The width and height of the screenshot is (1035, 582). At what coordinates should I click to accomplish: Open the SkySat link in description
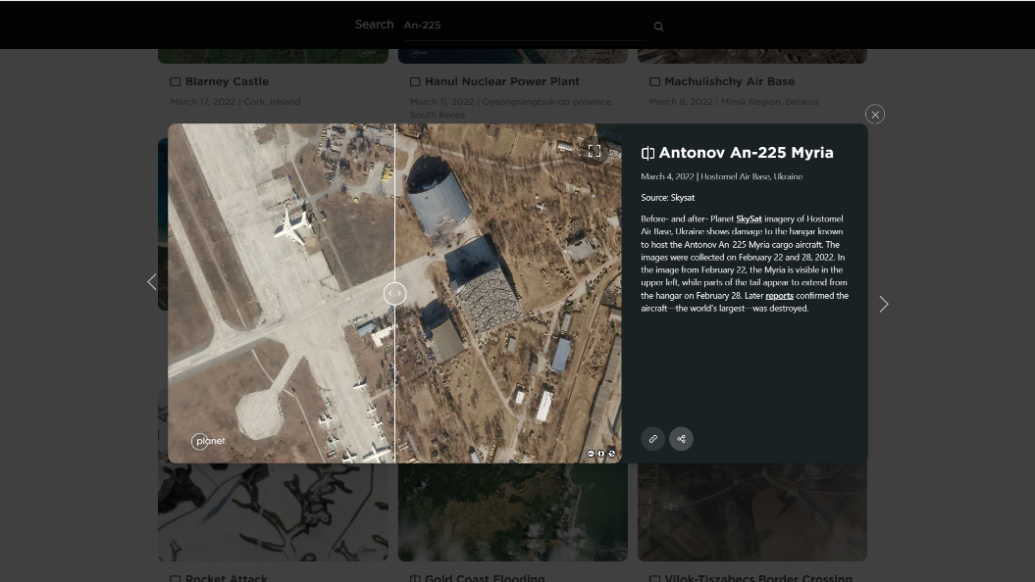[749, 218]
